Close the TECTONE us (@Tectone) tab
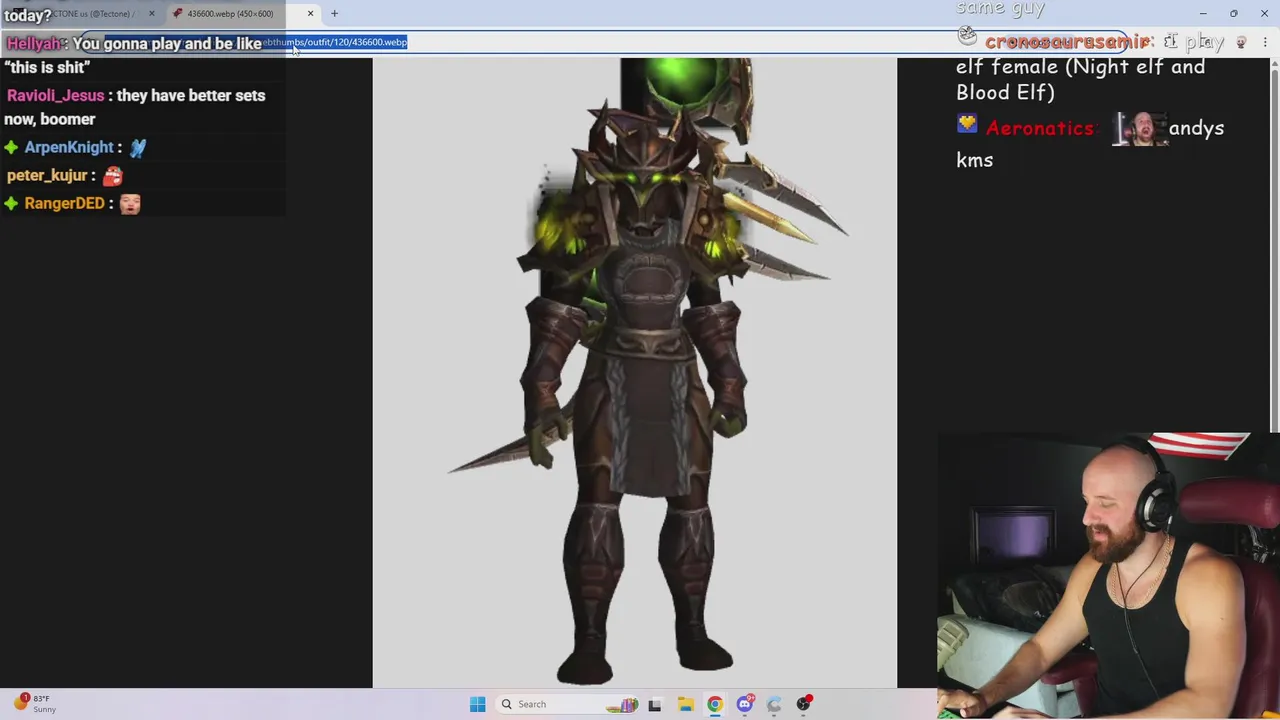The height and width of the screenshot is (720, 1280). (x=151, y=13)
